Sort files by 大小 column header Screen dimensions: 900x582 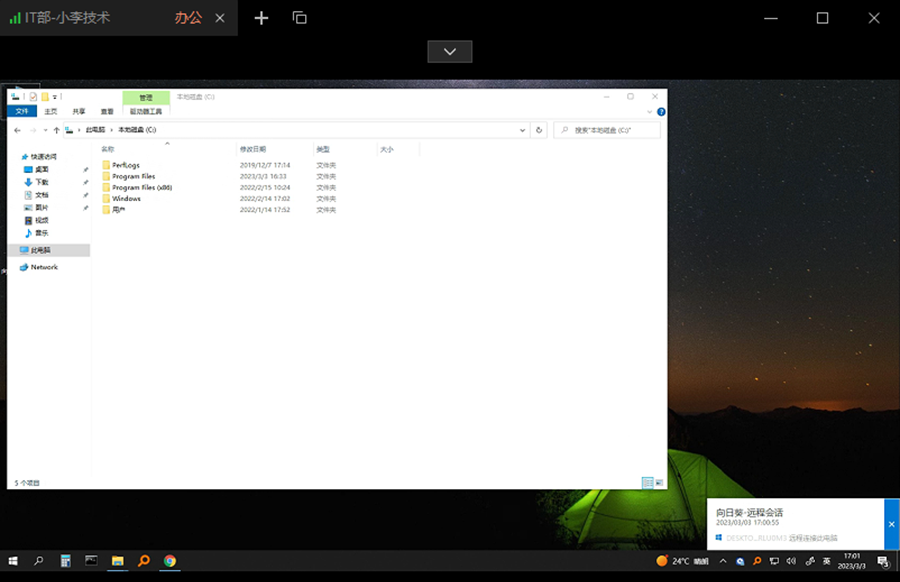click(387, 149)
